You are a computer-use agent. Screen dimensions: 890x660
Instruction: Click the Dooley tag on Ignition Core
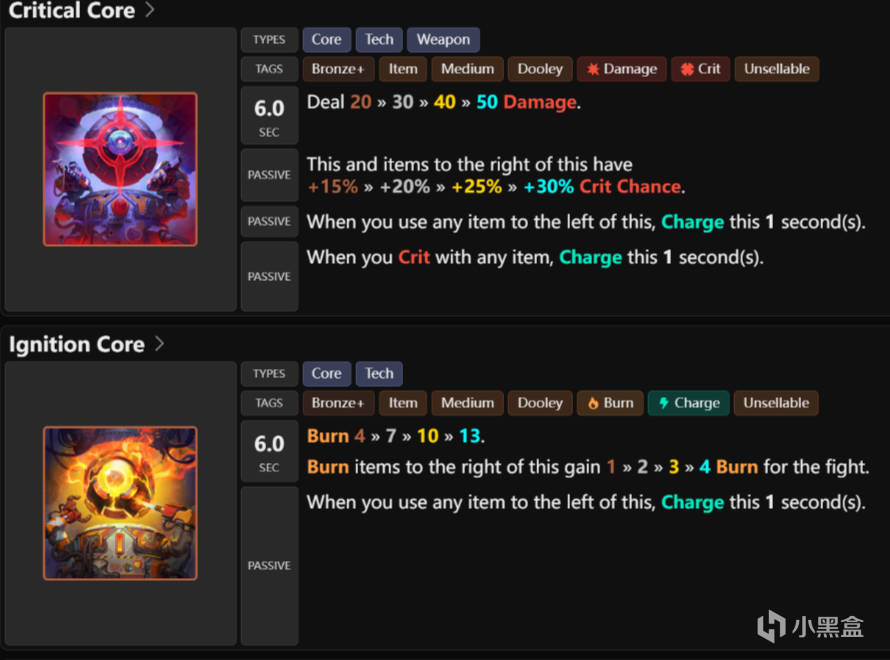[x=540, y=403]
